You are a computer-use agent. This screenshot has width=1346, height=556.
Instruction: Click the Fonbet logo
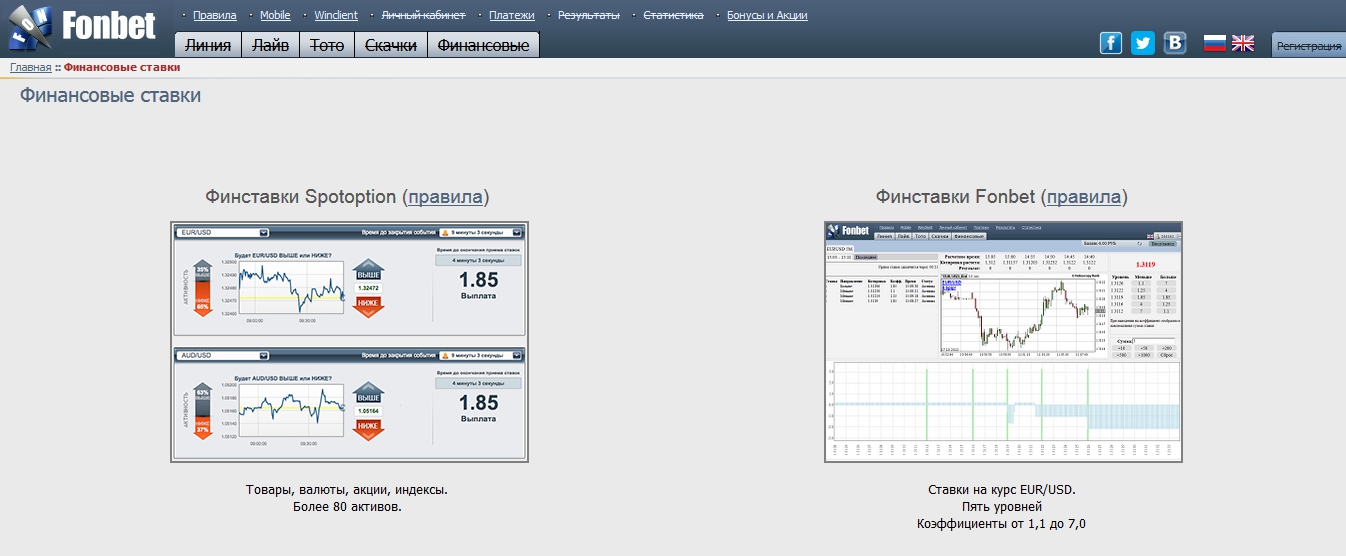(84, 26)
